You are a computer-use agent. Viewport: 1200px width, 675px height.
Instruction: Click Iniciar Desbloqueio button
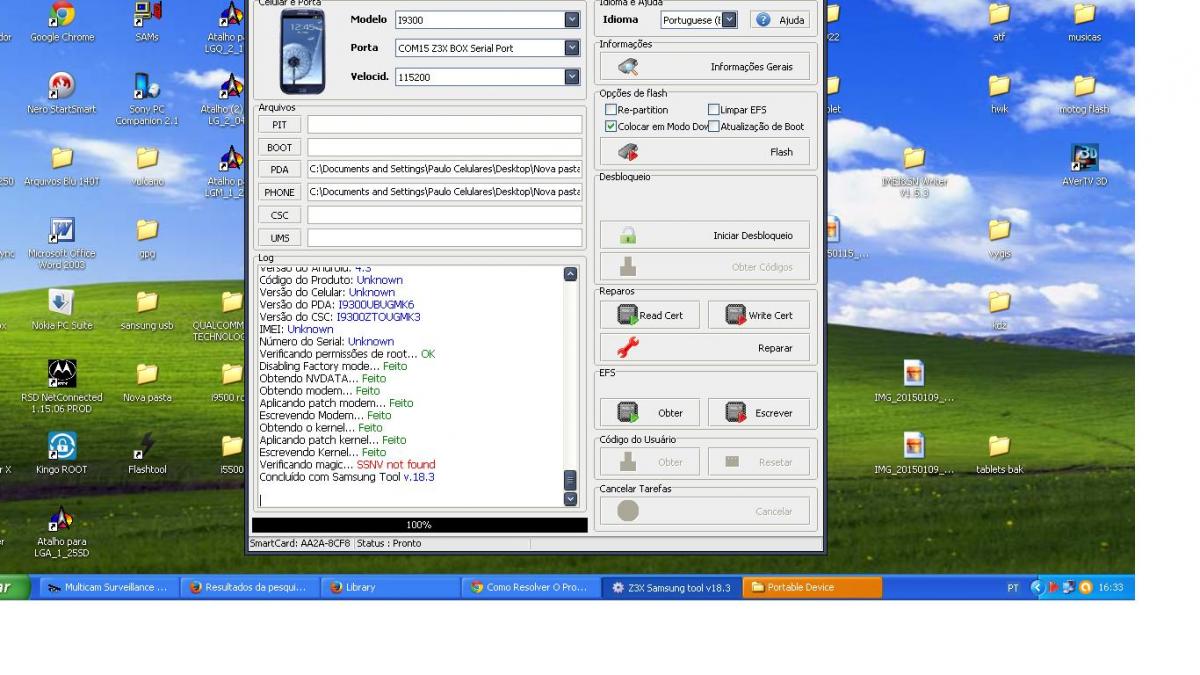coord(705,236)
